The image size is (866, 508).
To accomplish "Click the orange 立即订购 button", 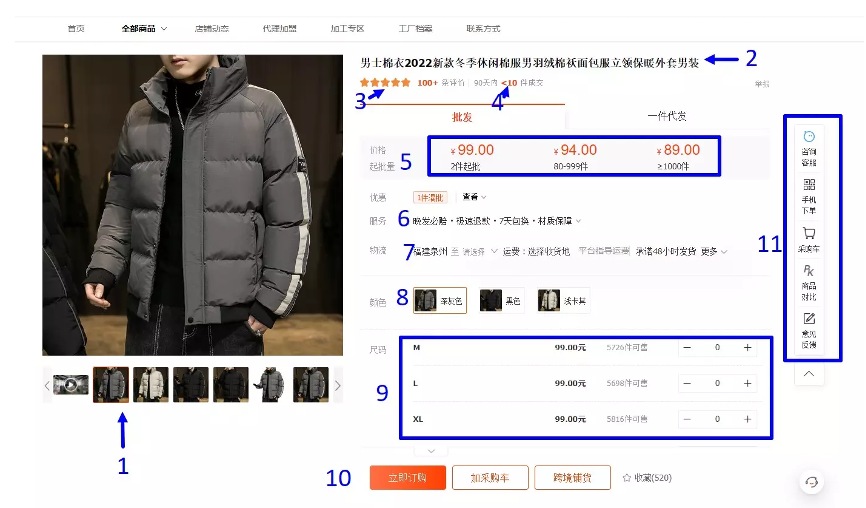I will tap(408, 478).
